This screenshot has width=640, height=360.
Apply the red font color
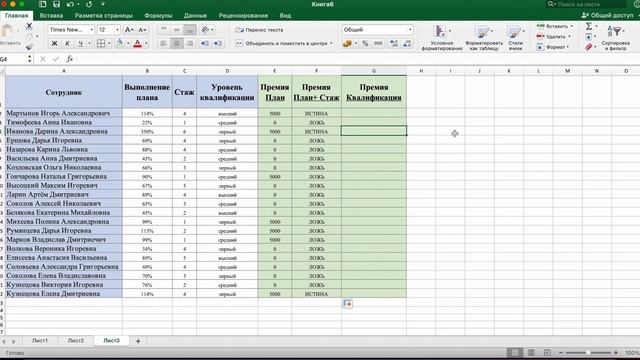pos(138,43)
